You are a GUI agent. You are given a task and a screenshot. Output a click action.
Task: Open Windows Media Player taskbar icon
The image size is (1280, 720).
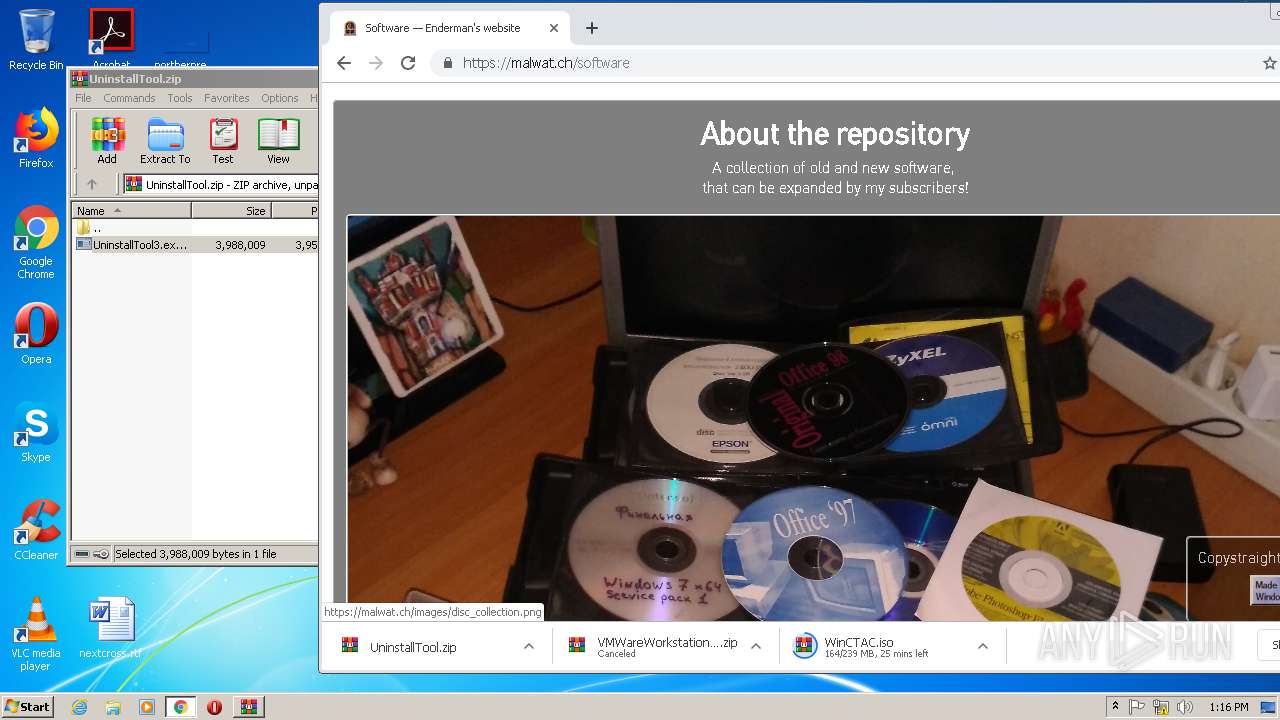click(x=147, y=707)
